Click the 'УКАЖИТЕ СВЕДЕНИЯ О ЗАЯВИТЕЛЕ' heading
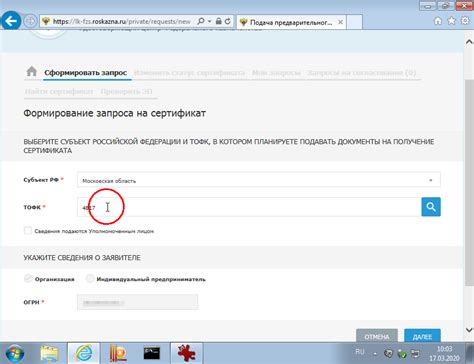474x364 pixels. [x=82, y=258]
